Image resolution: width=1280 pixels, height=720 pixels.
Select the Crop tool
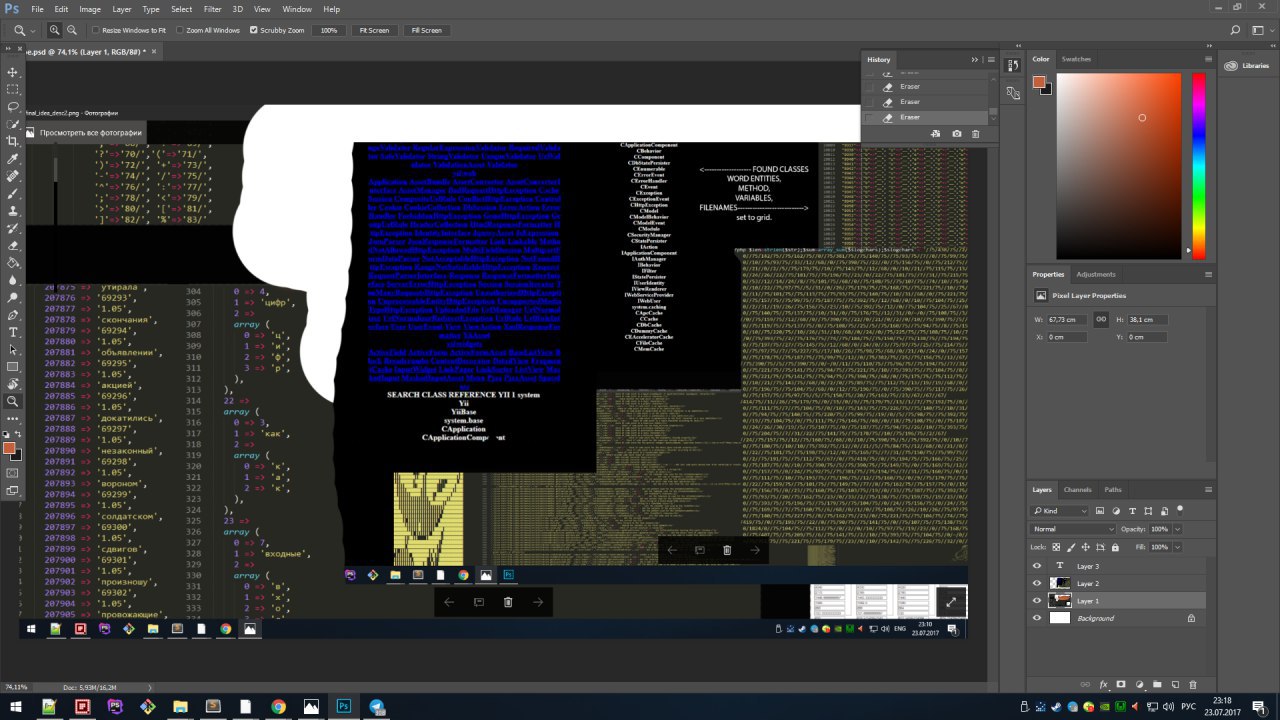click(13, 141)
